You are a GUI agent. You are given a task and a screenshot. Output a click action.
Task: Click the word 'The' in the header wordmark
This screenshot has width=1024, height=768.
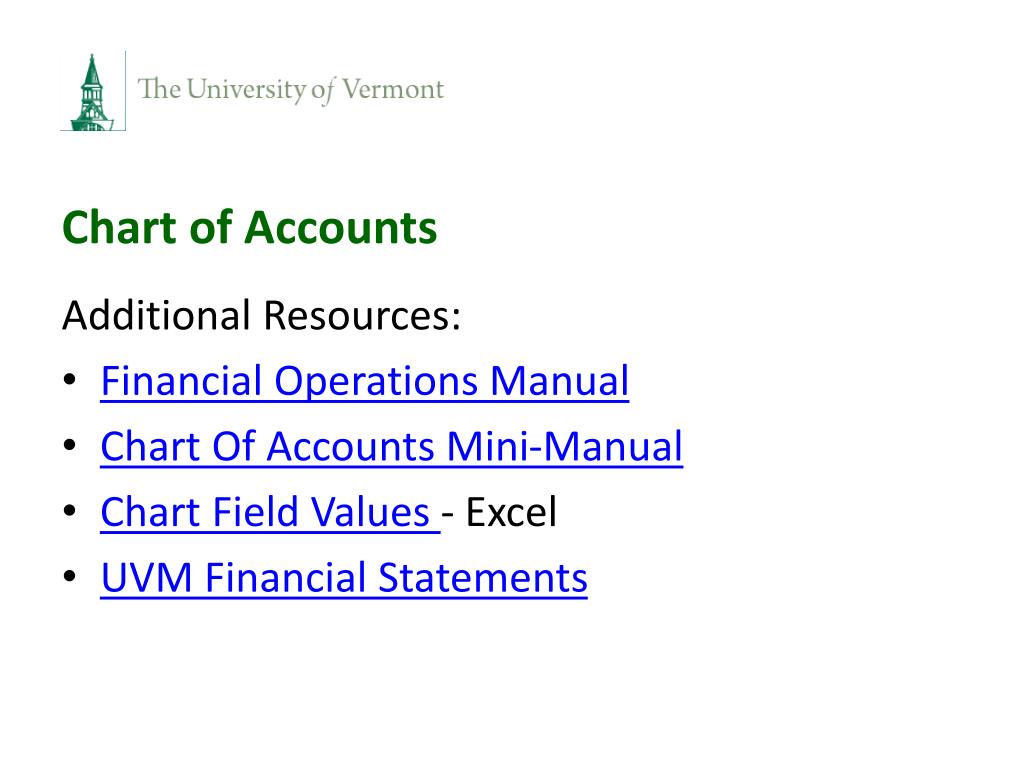159,89
